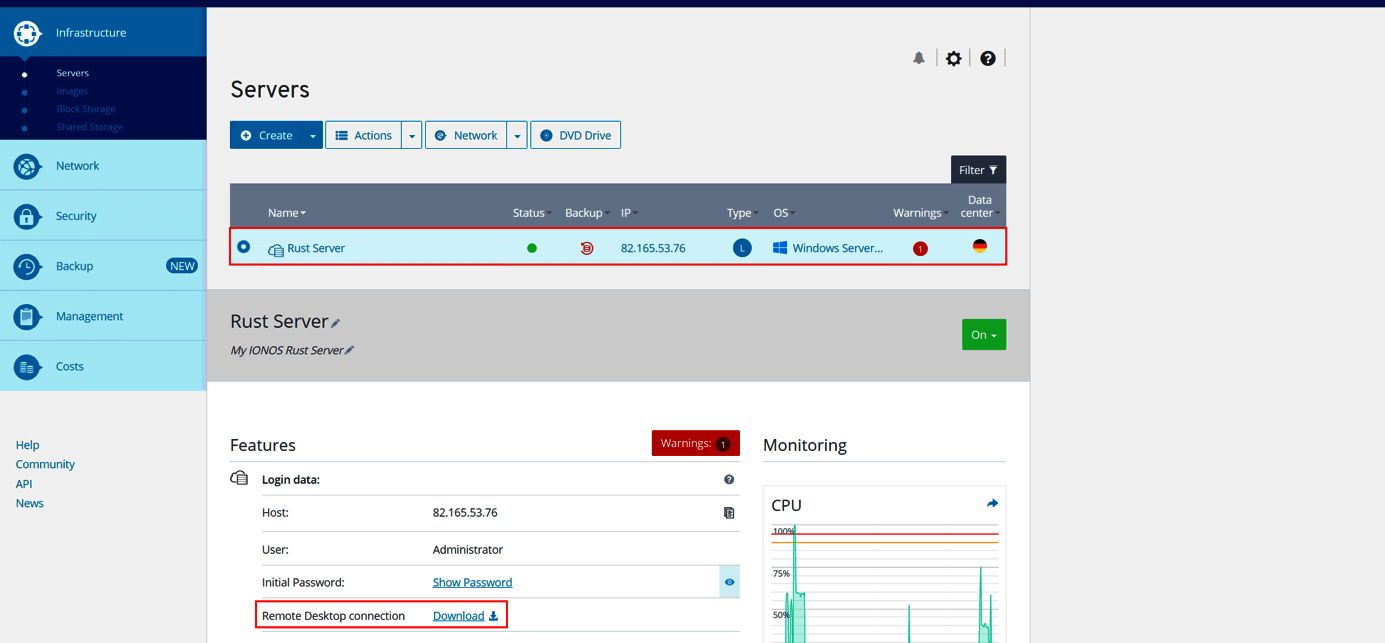Screen dimensions: 1385x643
Task: Open the Actions dropdown arrow
Action: [411, 134]
